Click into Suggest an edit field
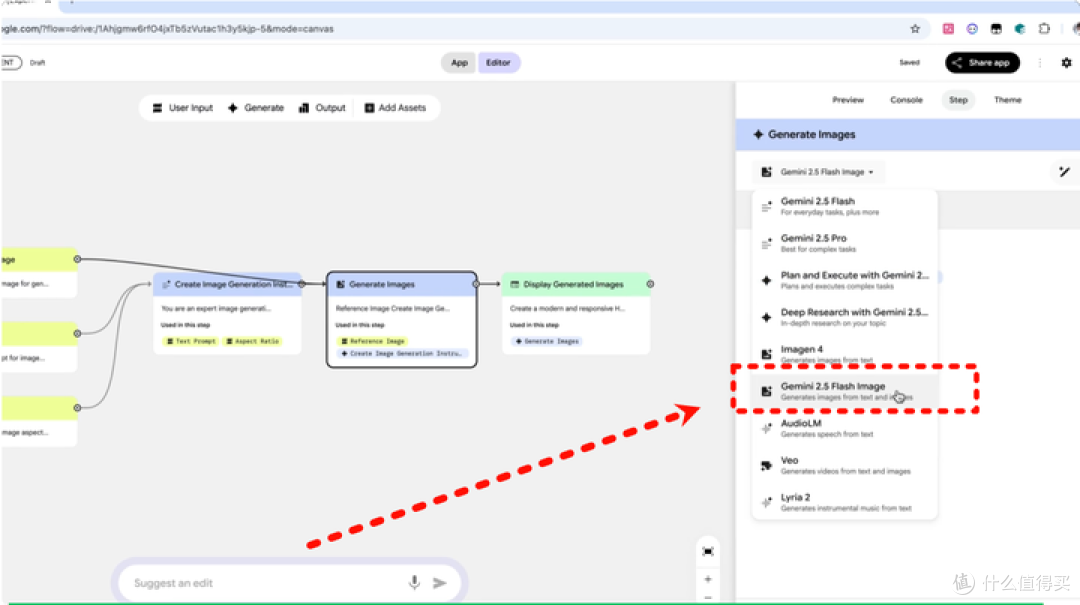This screenshot has height=605, width=1080. [x=265, y=583]
